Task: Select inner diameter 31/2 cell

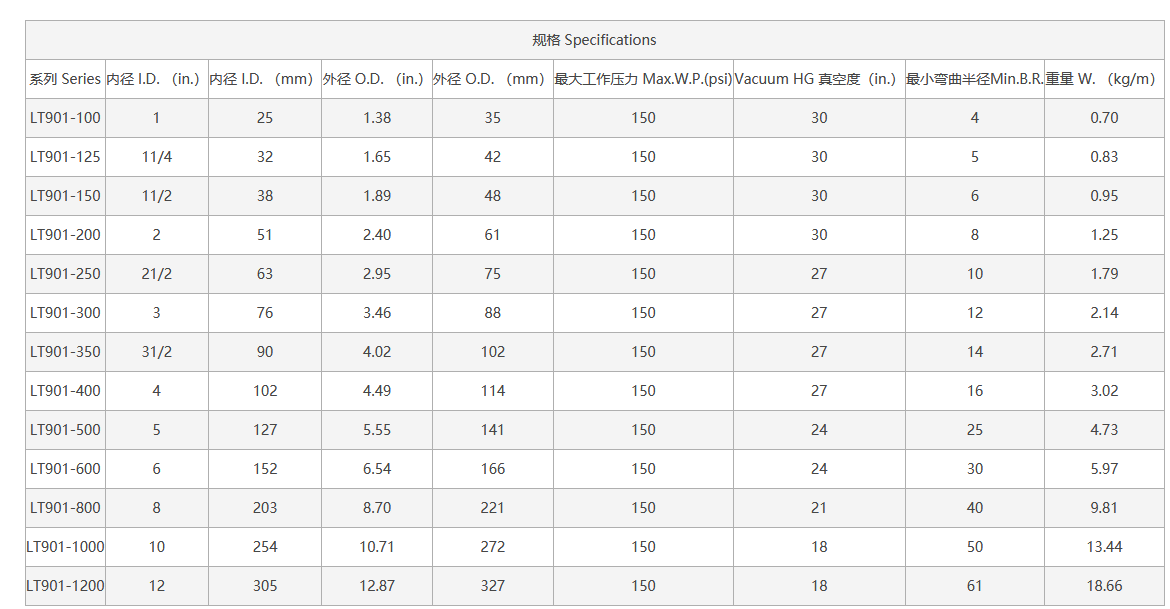Action: tap(157, 352)
